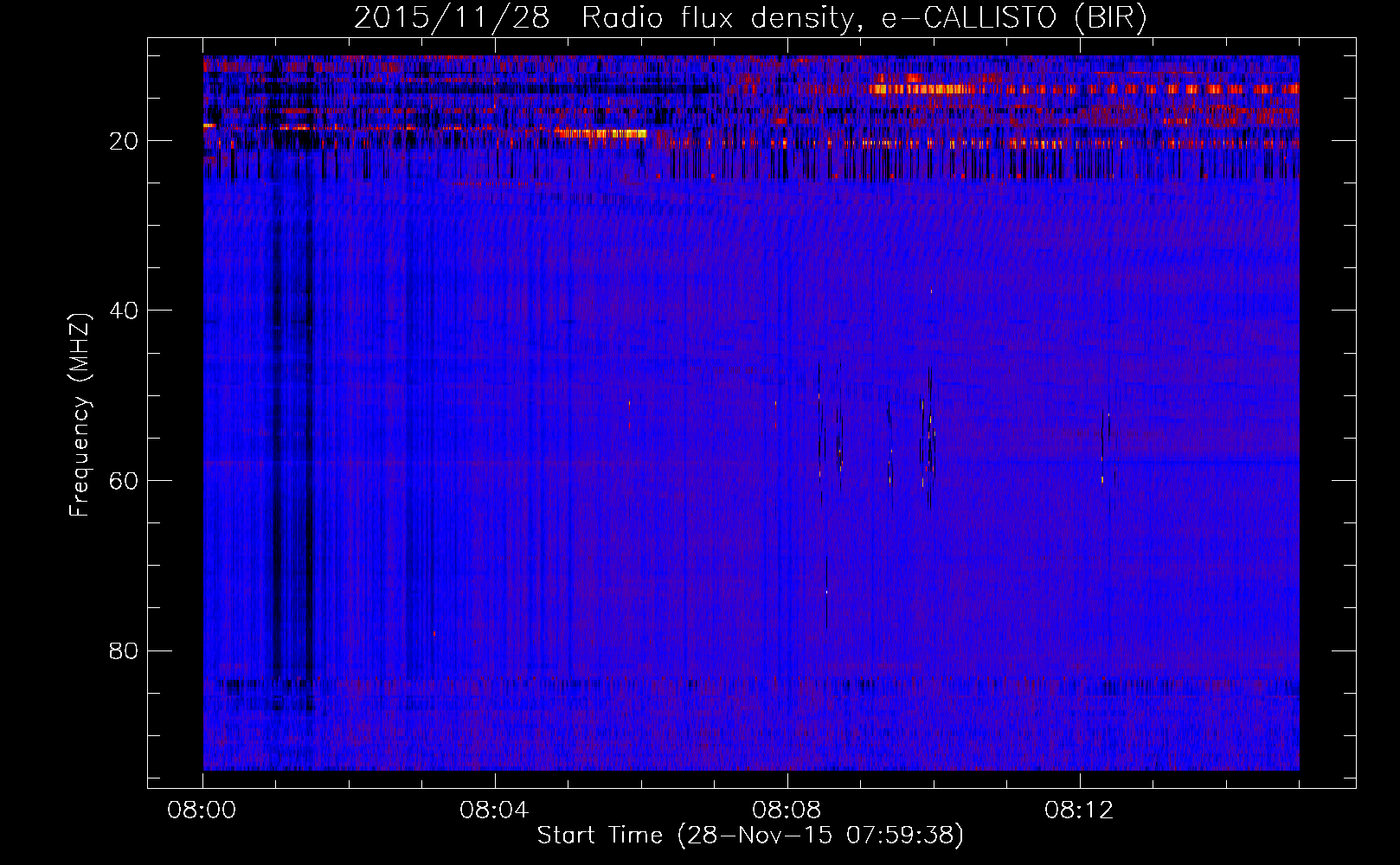This screenshot has width=1400, height=865.
Task: Click the "40" frequency tick label
Action: 124,311
